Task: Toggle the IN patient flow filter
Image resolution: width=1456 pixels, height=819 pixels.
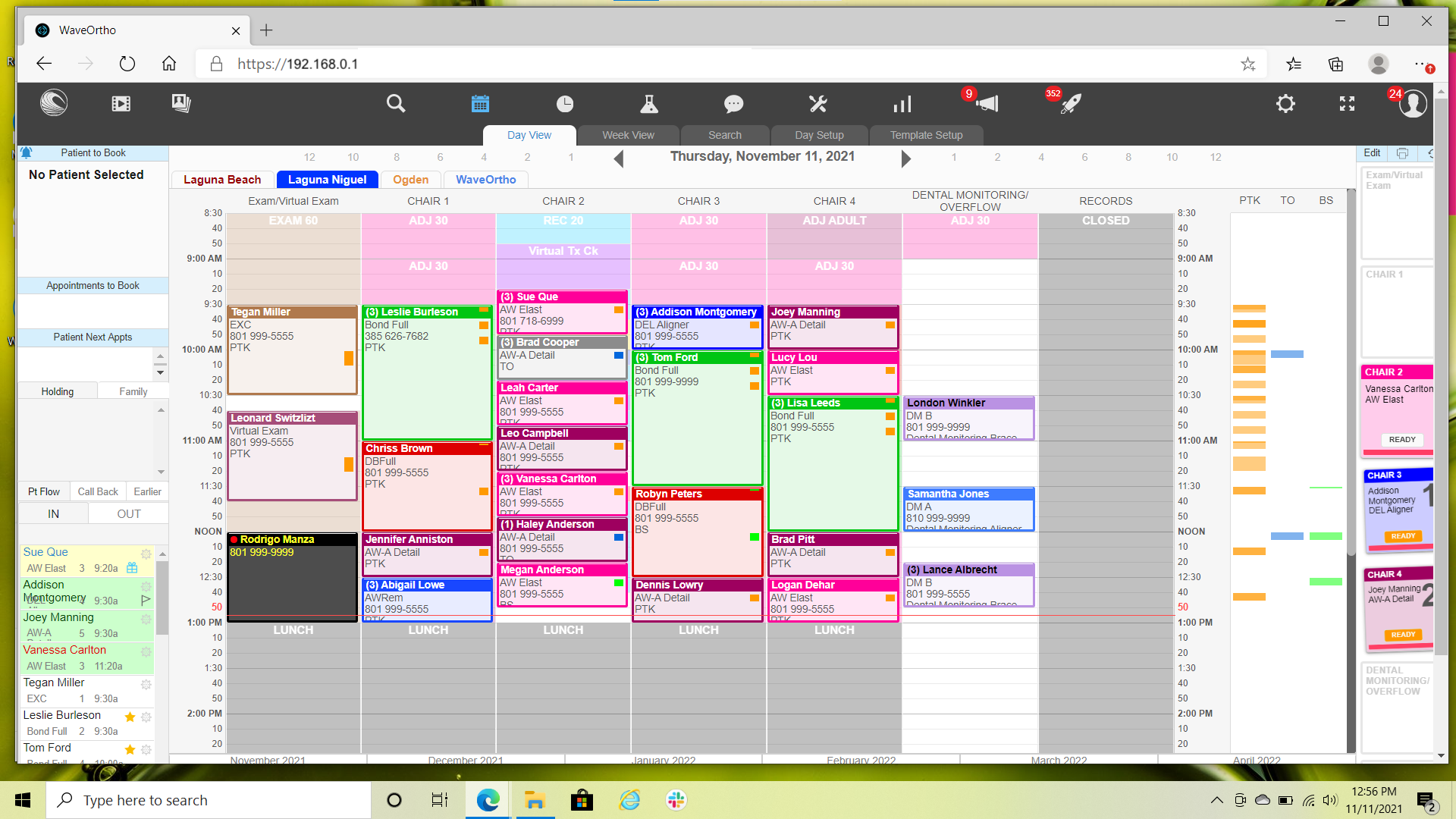Action: [53, 514]
